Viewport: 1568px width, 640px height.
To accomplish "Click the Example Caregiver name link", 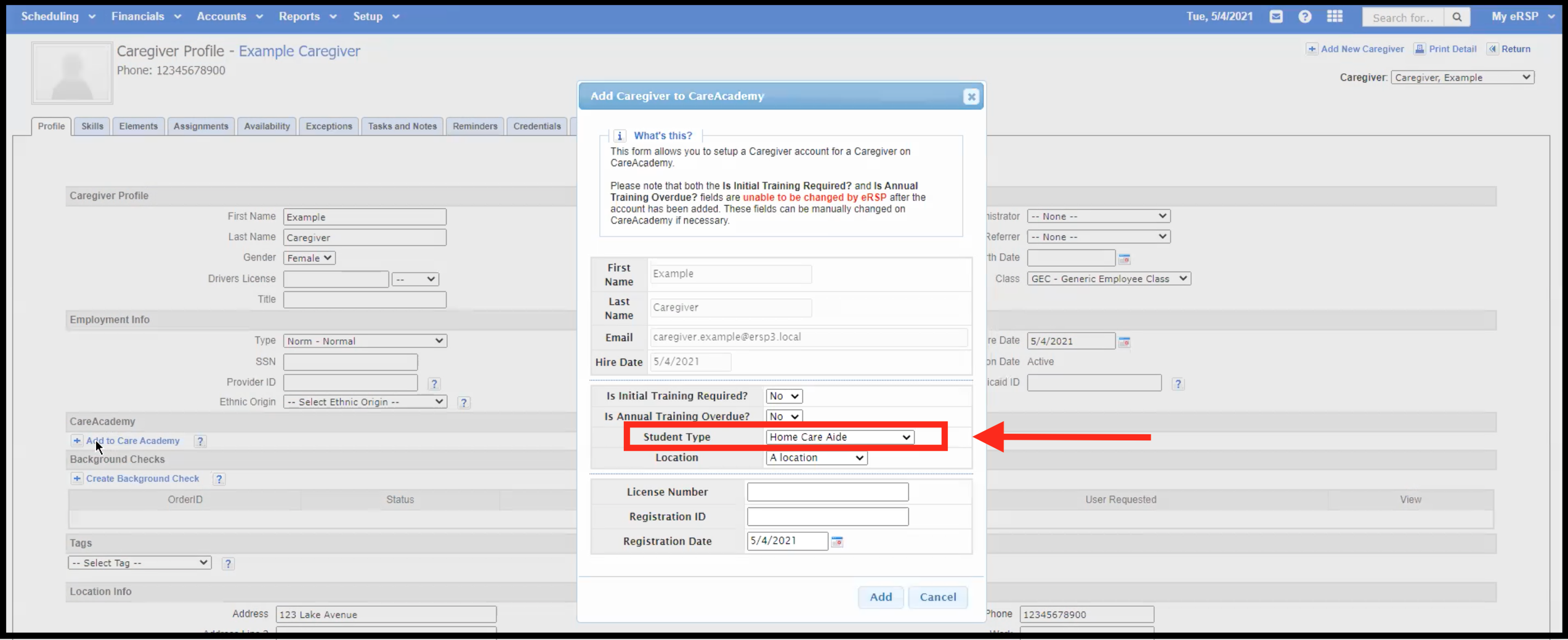I will click(x=299, y=51).
